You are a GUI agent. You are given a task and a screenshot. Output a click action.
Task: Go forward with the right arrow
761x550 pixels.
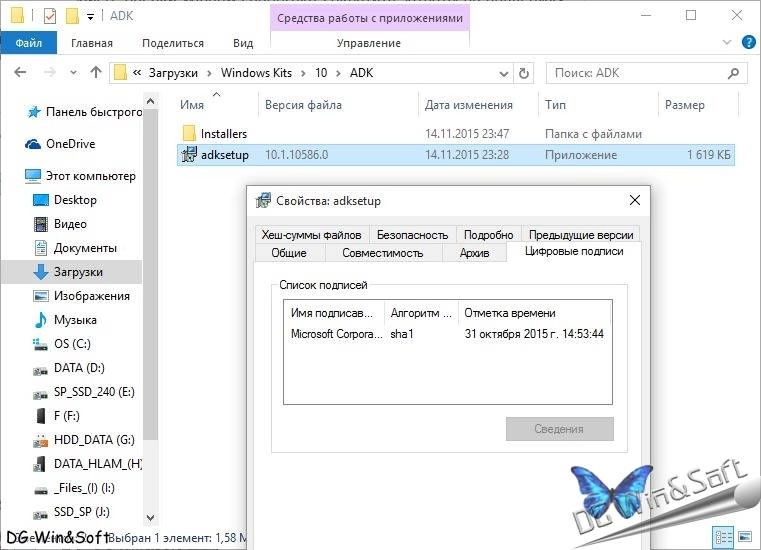tap(50, 73)
